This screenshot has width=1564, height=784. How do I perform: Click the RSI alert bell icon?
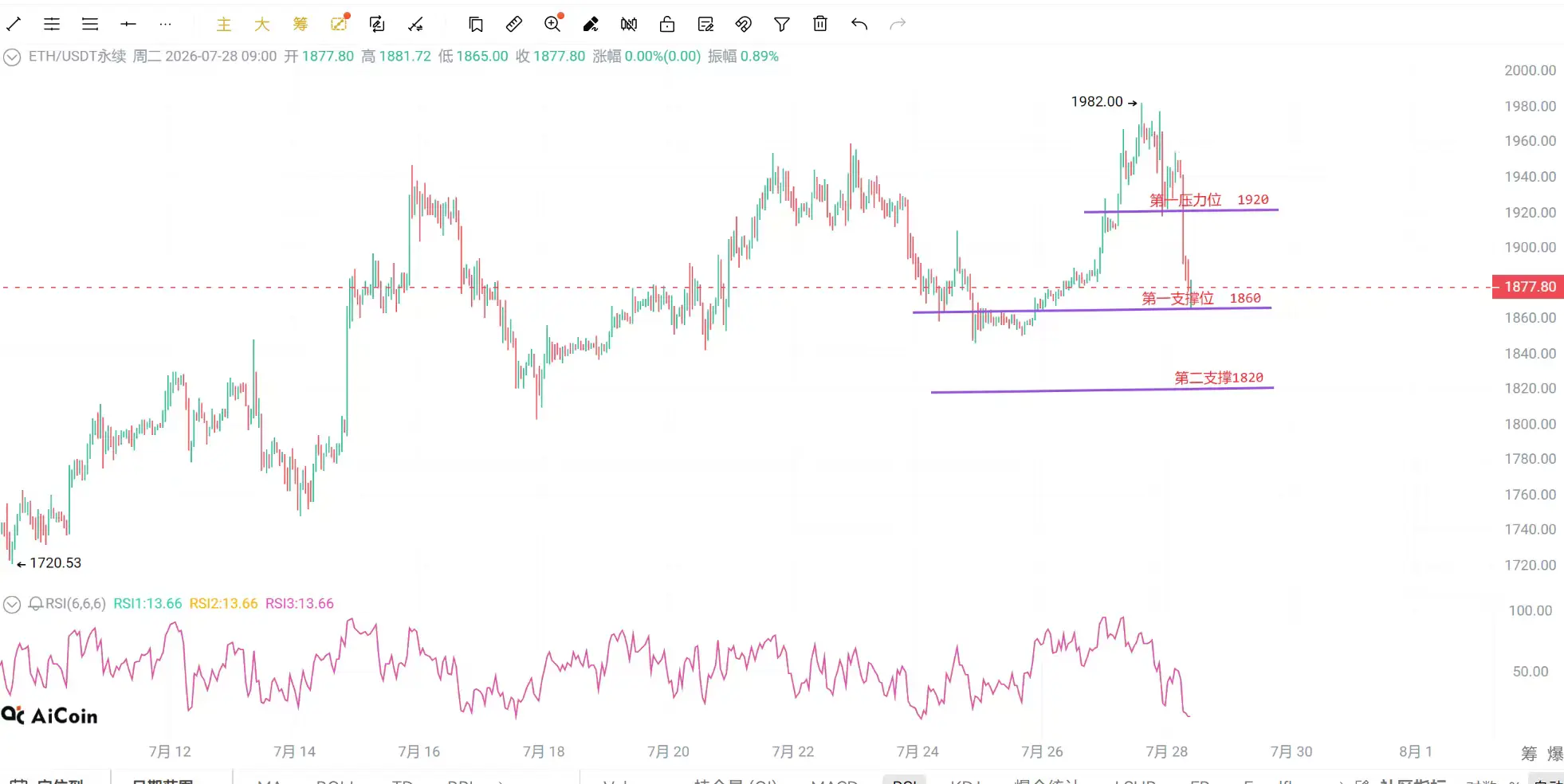coord(36,604)
